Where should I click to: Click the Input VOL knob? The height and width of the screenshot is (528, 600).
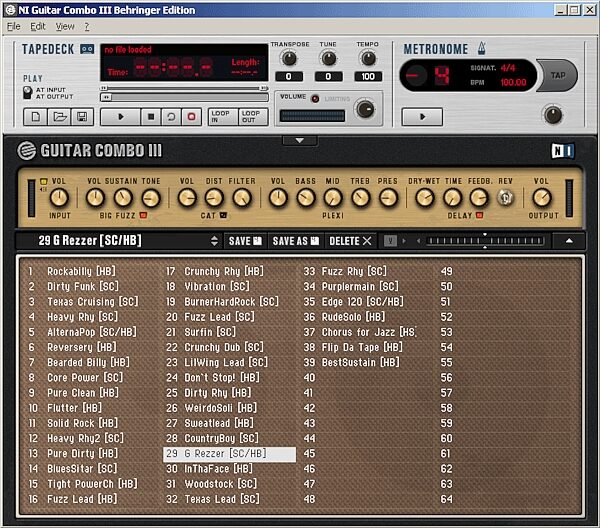[x=59, y=198]
